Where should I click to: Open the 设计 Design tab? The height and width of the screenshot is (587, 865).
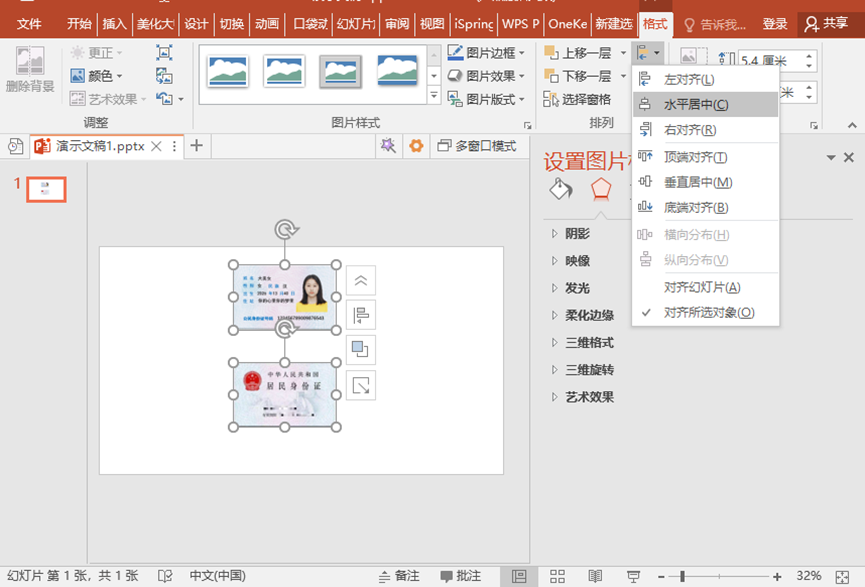[196, 24]
